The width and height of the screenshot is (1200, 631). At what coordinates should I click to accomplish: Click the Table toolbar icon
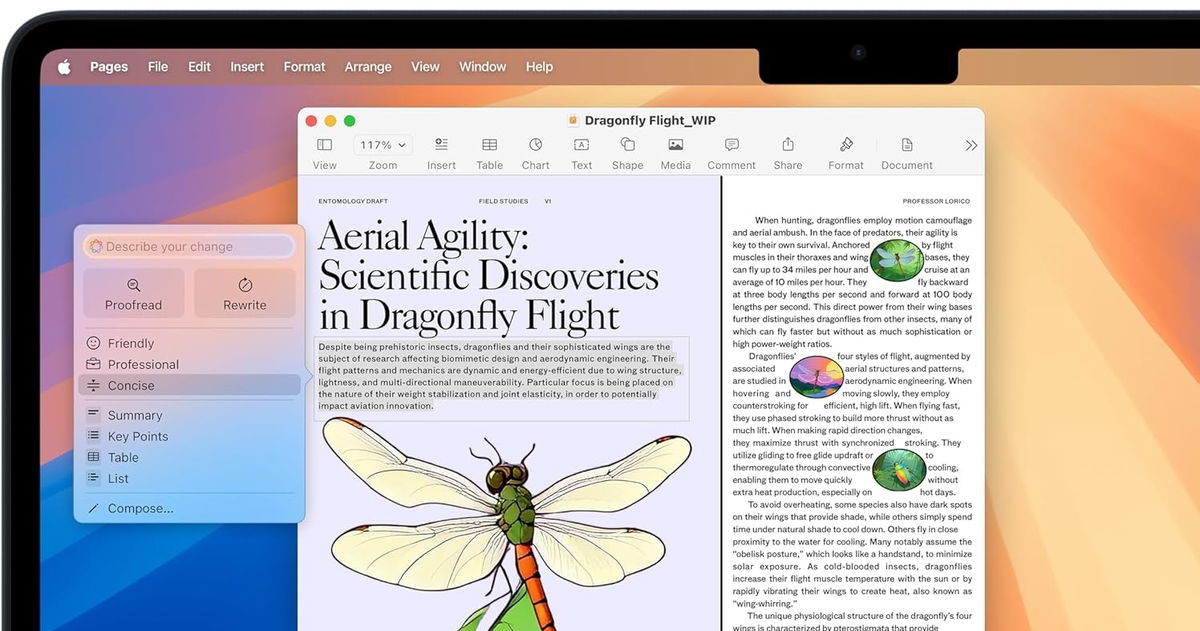pos(489,145)
